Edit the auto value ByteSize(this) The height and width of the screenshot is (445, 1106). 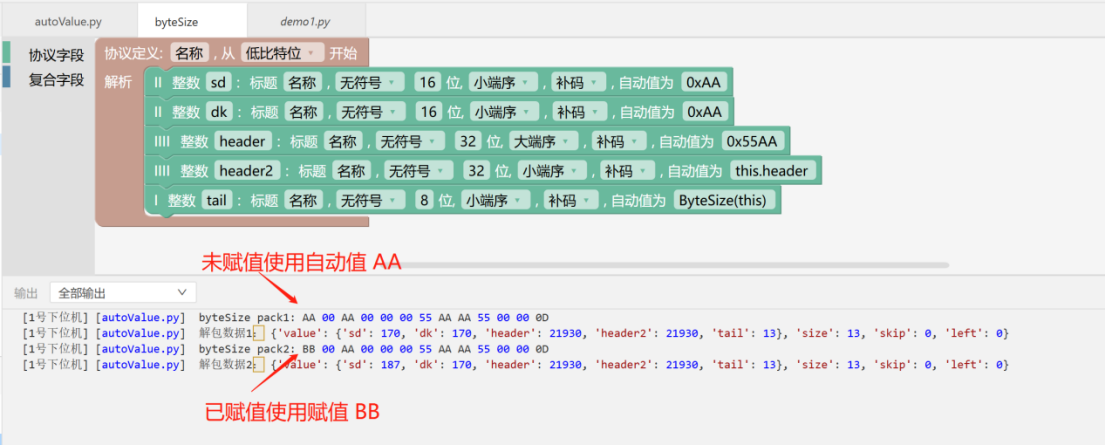(724, 200)
